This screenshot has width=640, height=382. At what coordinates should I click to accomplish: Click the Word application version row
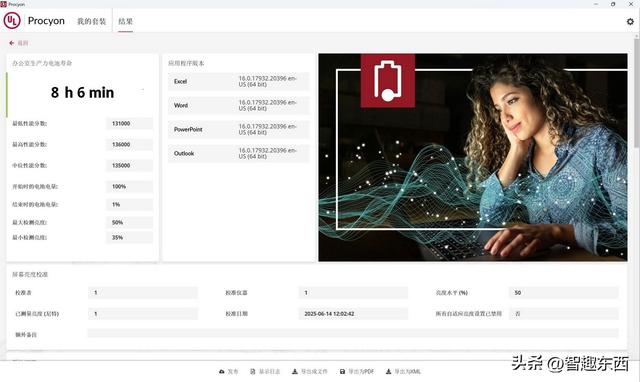(239, 105)
